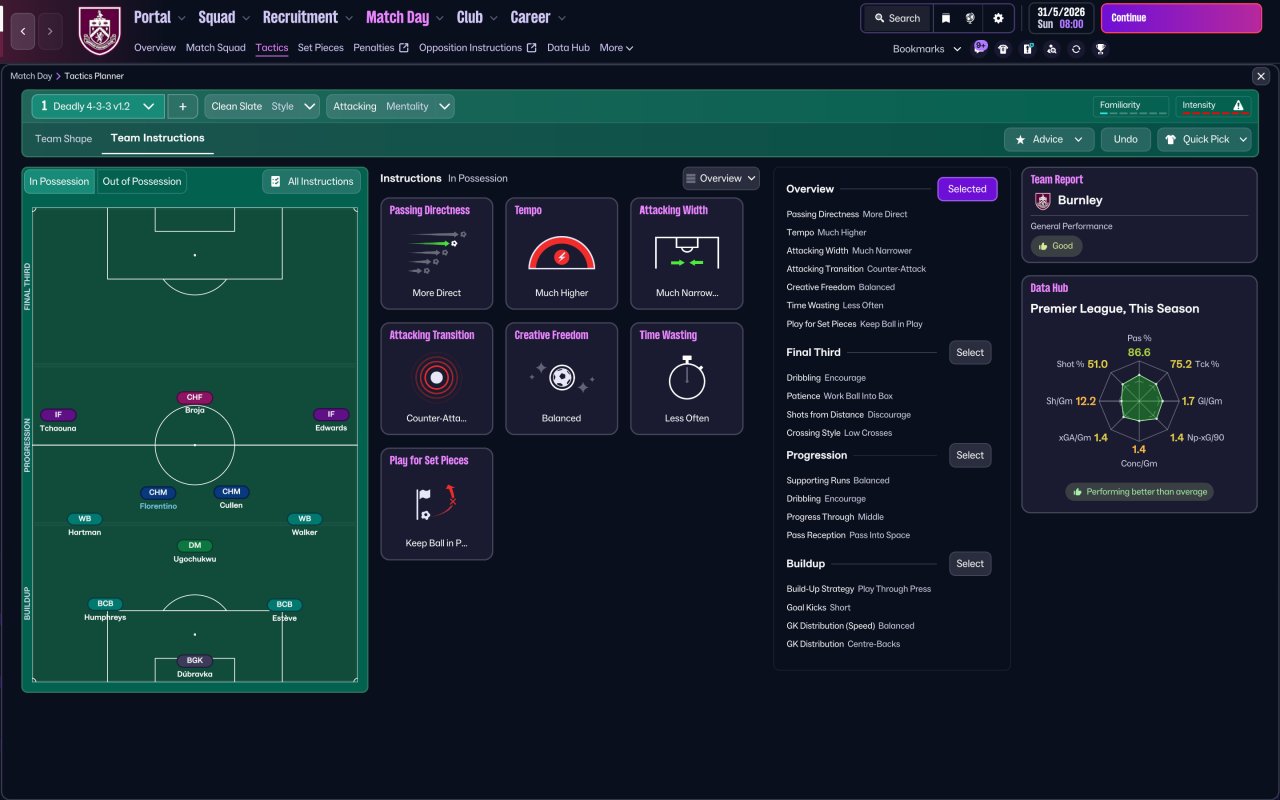
Task: Click Select for Final Third instructions
Action: pos(970,352)
